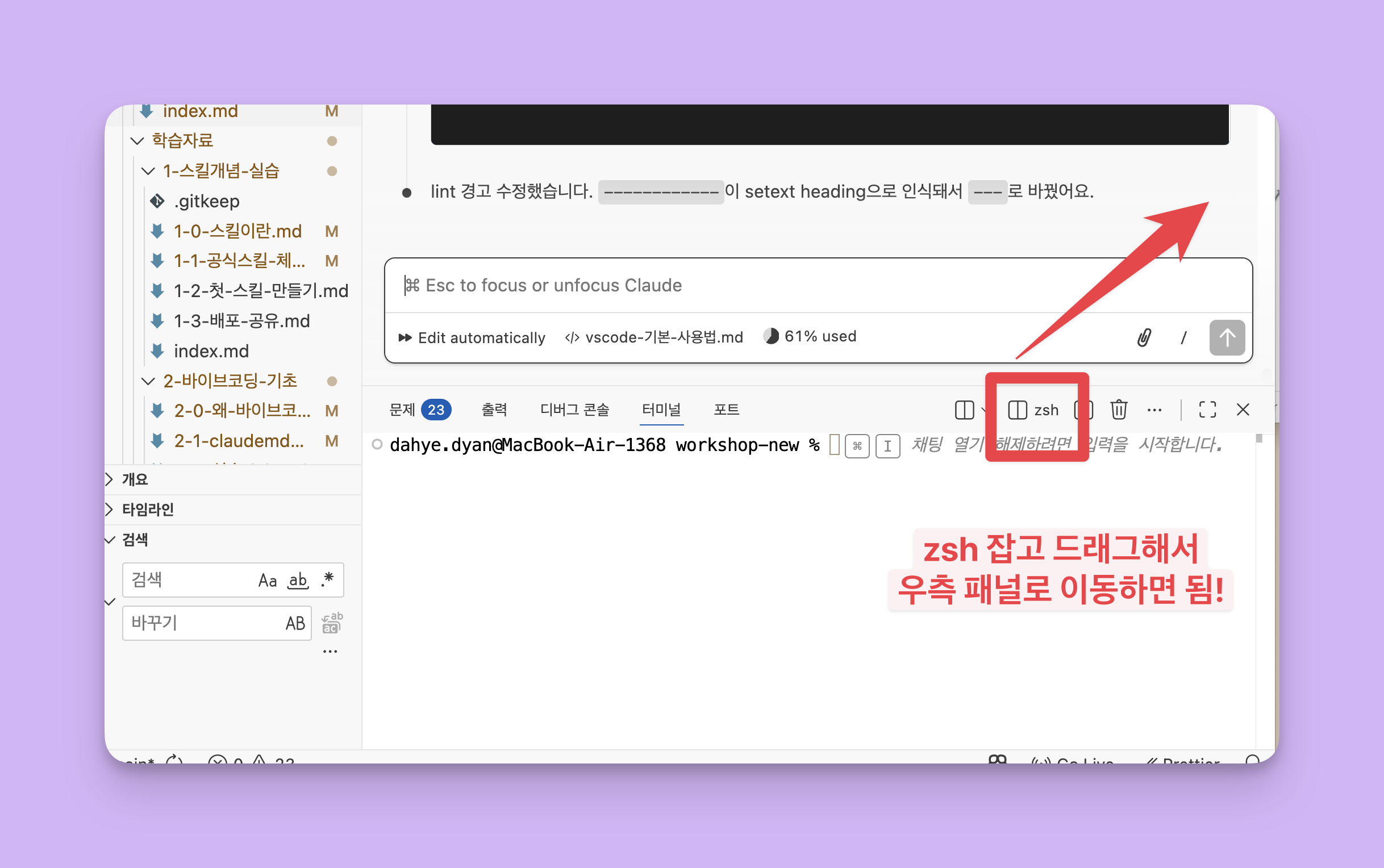This screenshot has width=1384, height=868.
Task: Click the slash command icon
Action: [x=1183, y=337]
